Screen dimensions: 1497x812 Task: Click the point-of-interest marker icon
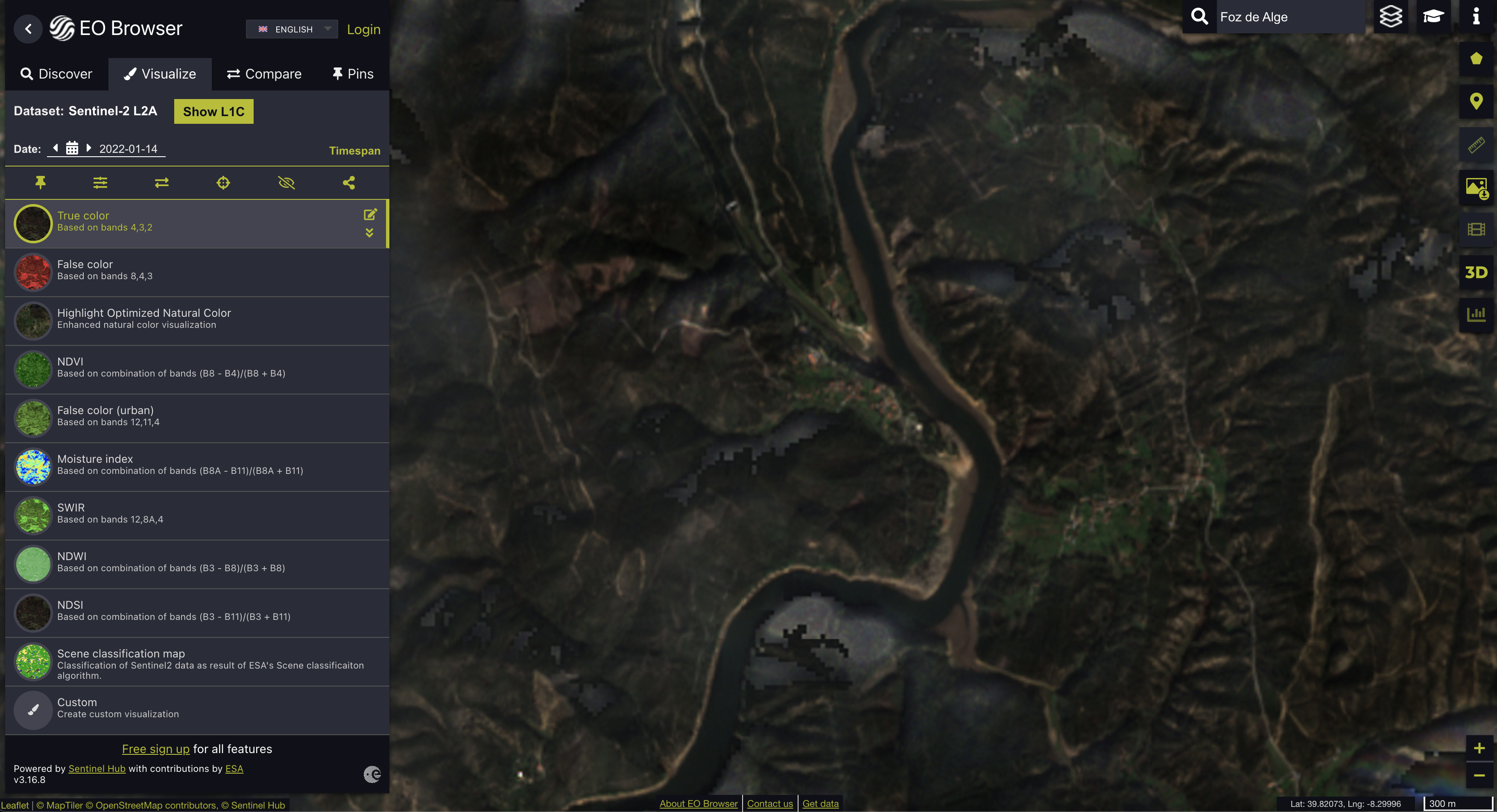click(x=1476, y=102)
